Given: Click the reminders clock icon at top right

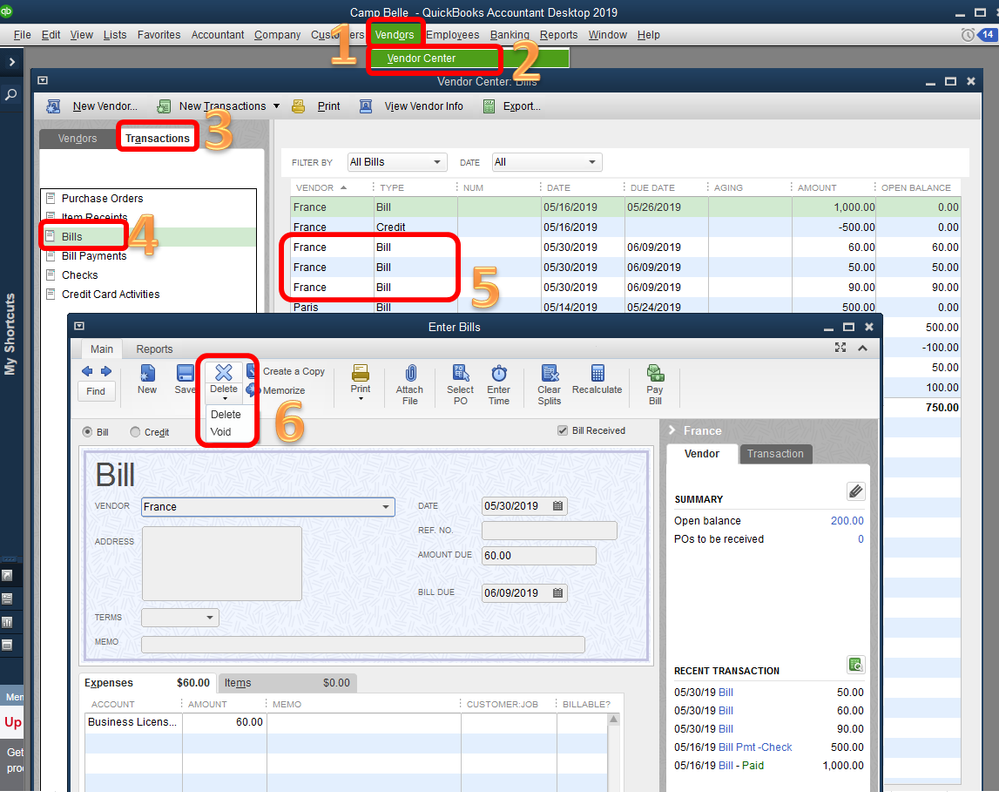Looking at the screenshot, I should pos(968,34).
